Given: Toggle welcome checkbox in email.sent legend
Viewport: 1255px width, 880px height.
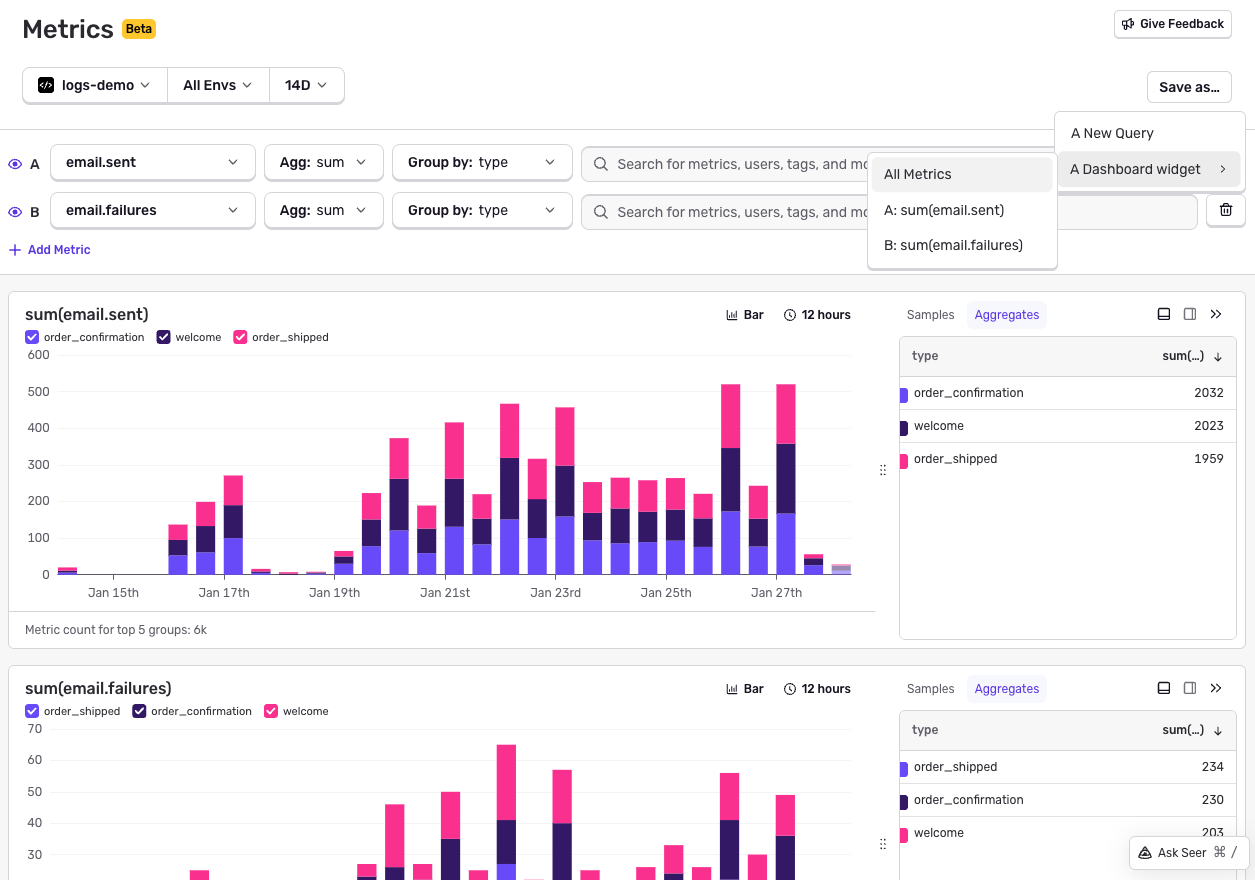Looking at the screenshot, I should tap(164, 337).
